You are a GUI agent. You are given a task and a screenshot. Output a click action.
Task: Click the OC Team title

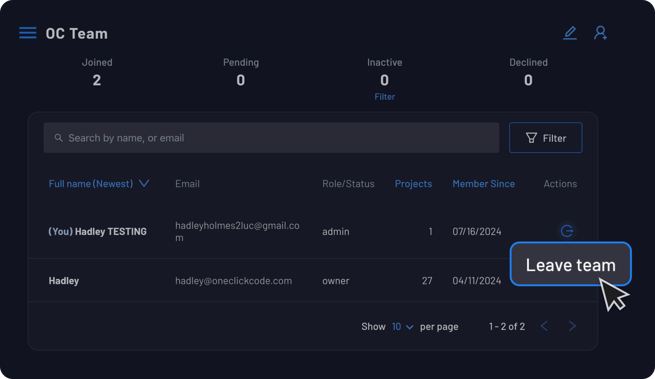click(x=76, y=33)
